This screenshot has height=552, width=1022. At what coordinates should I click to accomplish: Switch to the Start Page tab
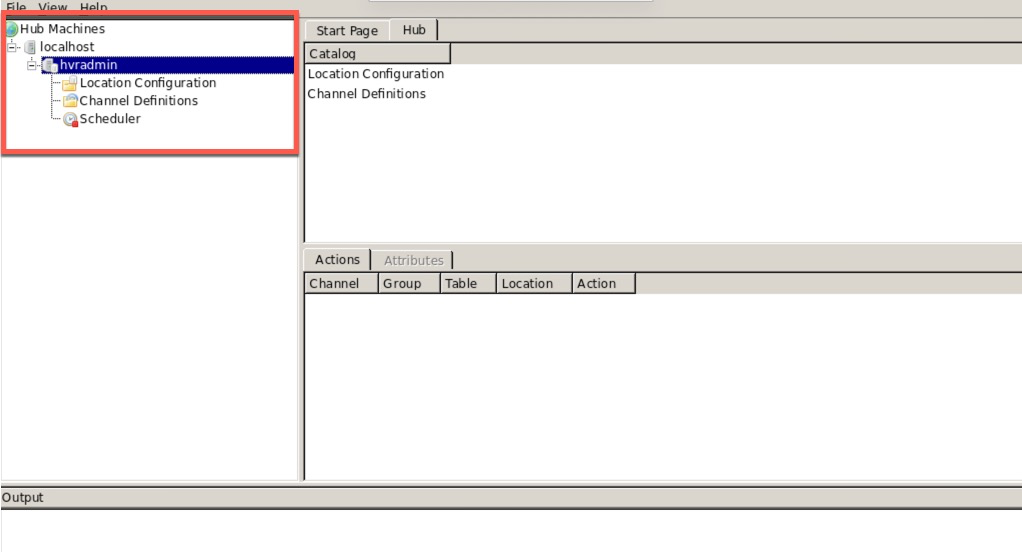(x=346, y=31)
